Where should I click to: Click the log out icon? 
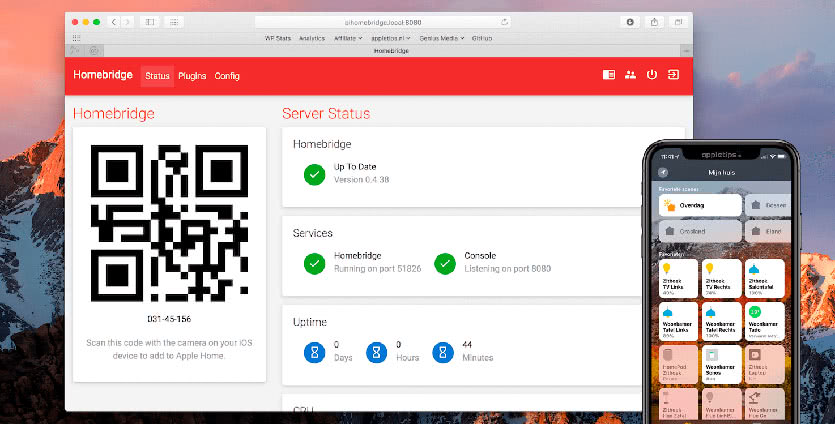[674, 75]
